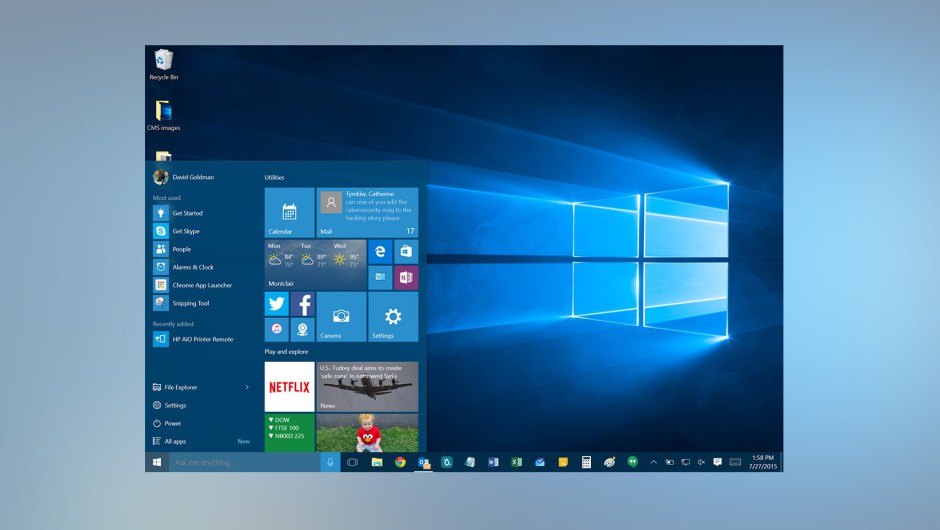The height and width of the screenshot is (530, 940).
Task: Launch Chrome App Launcher from Start list
Action: tap(202, 285)
